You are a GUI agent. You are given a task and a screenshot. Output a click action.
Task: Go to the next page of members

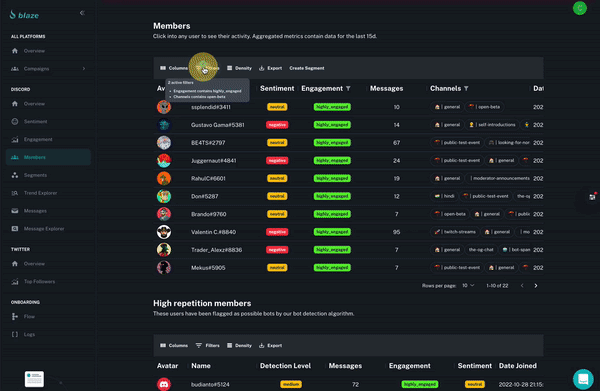[536, 286]
